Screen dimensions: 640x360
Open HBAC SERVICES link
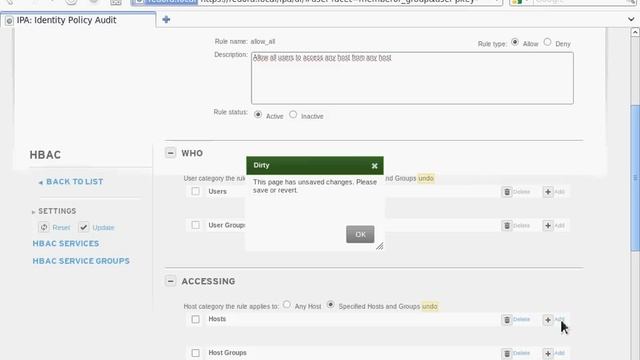[66, 244]
